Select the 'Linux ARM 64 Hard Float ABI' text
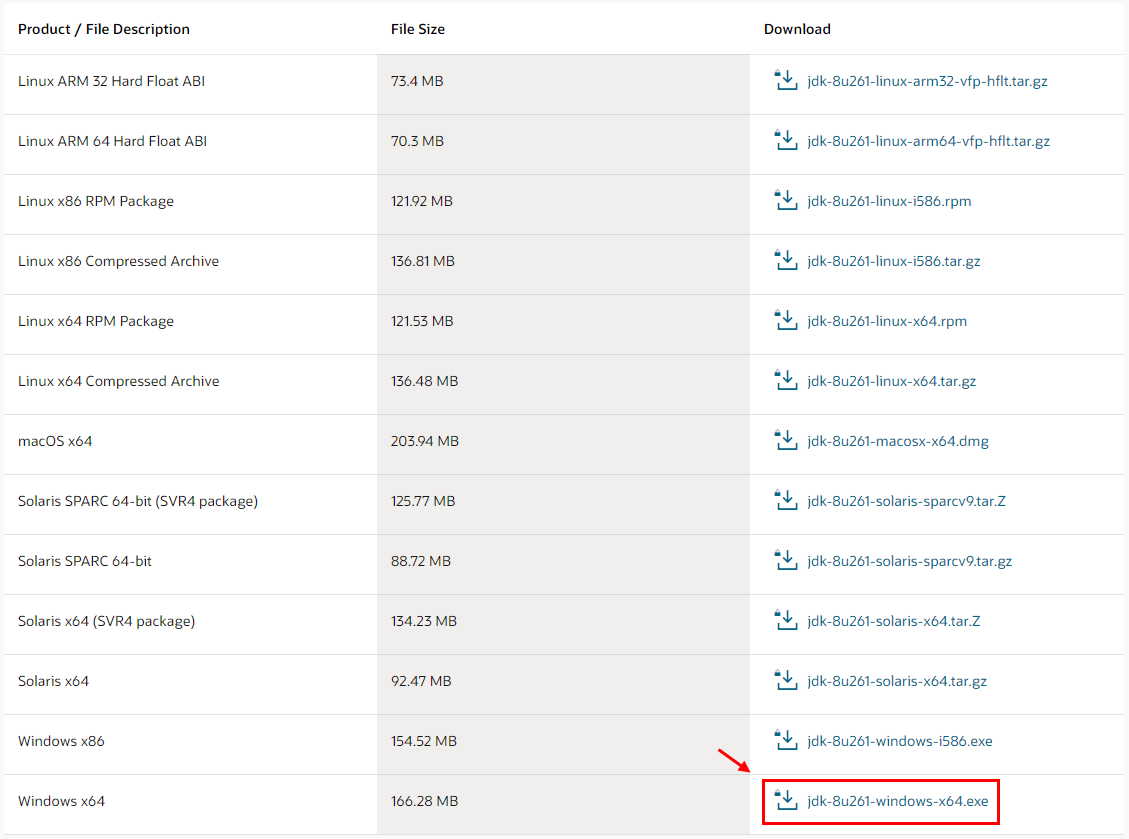 pos(112,141)
